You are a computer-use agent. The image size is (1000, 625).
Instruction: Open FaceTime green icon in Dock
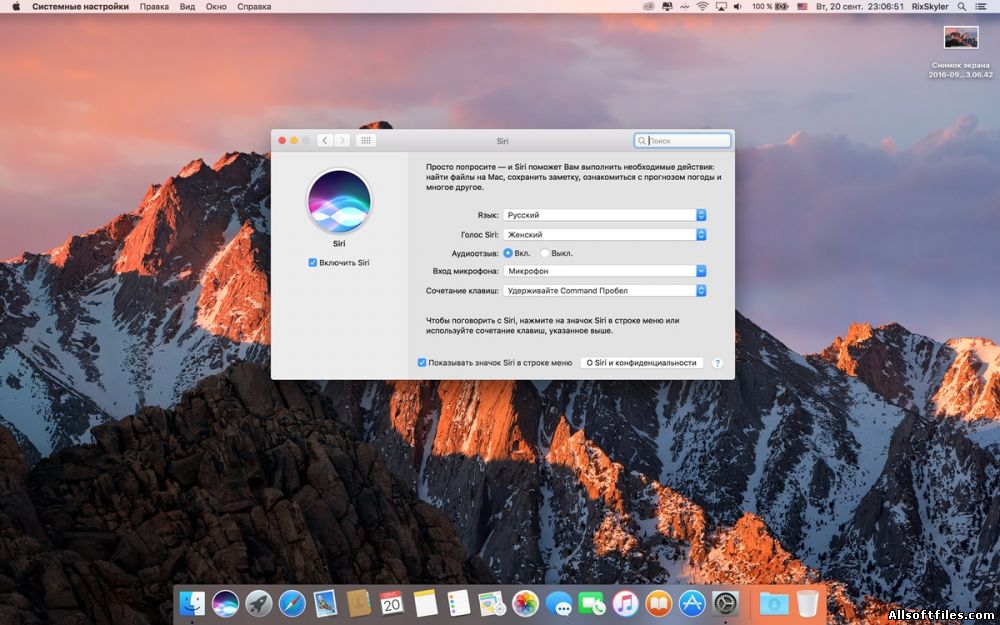click(x=592, y=603)
